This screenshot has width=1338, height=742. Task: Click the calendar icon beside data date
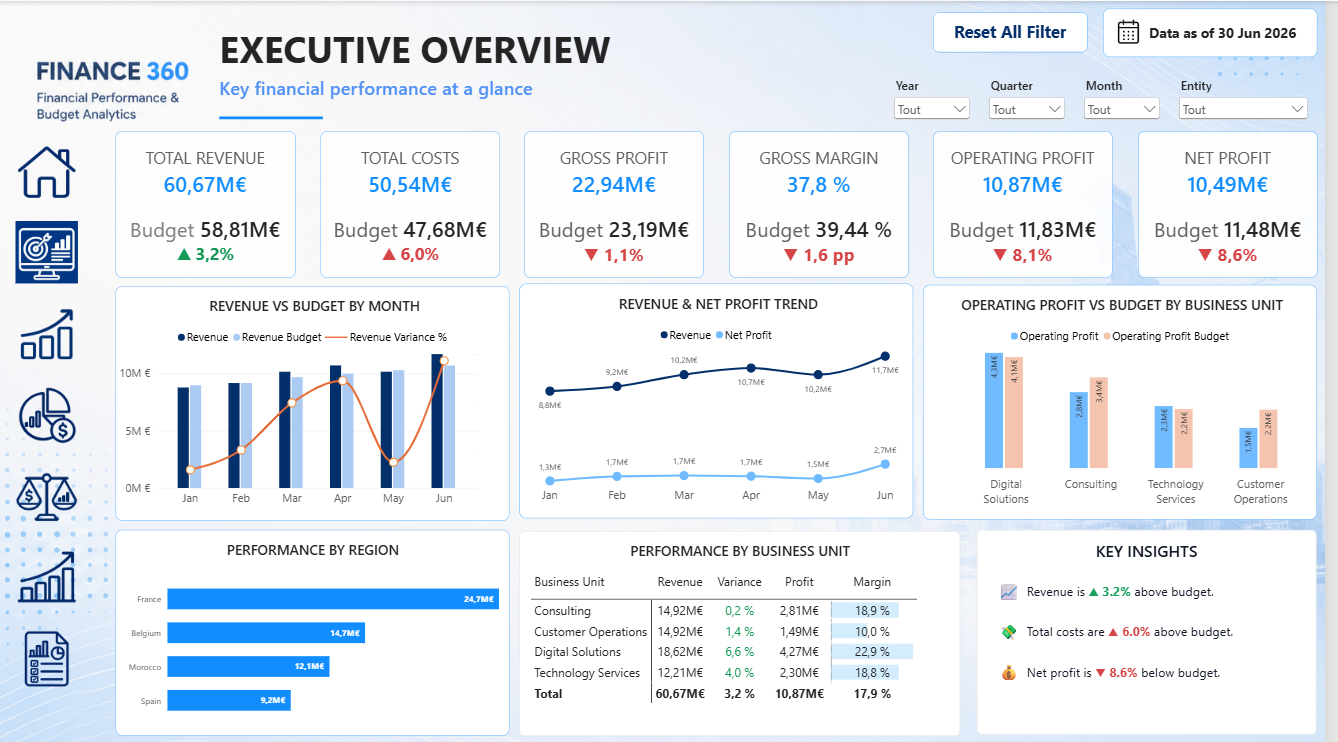[1128, 32]
